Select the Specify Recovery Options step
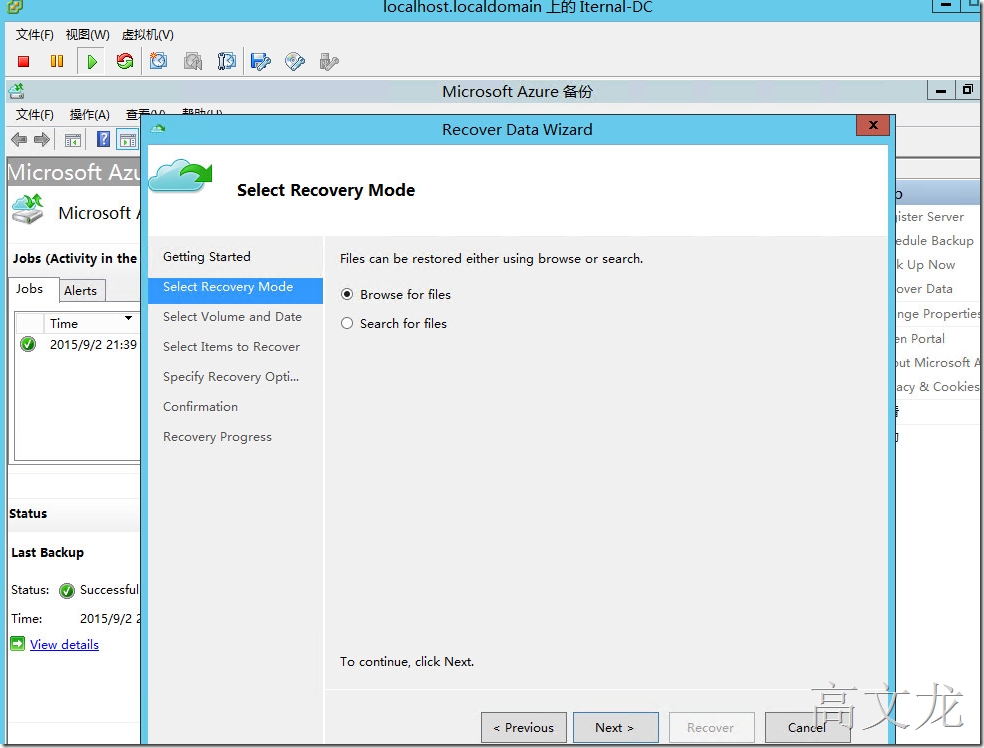 point(231,377)
